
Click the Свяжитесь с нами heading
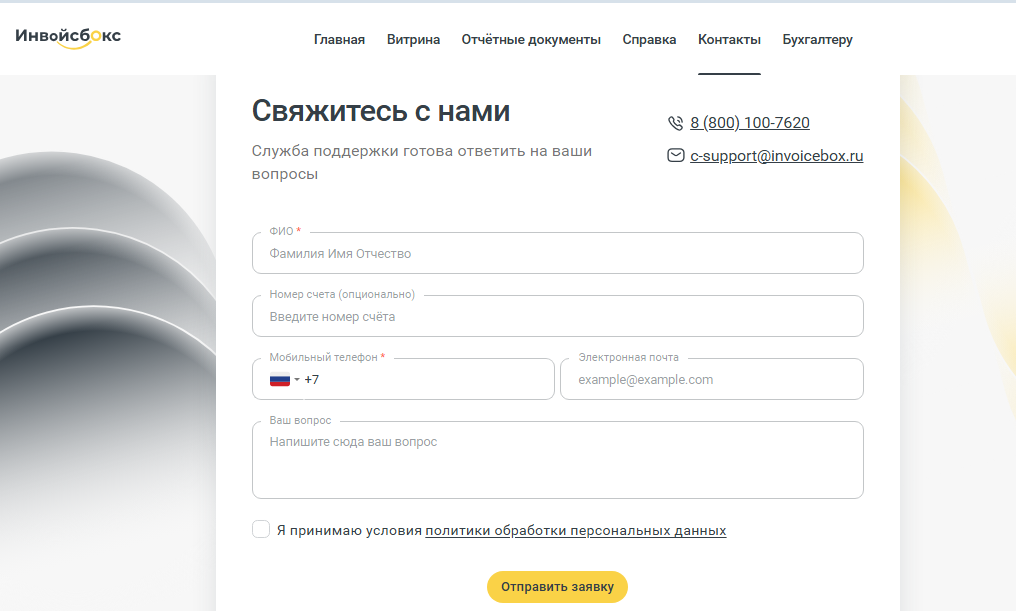coord(381,111)
